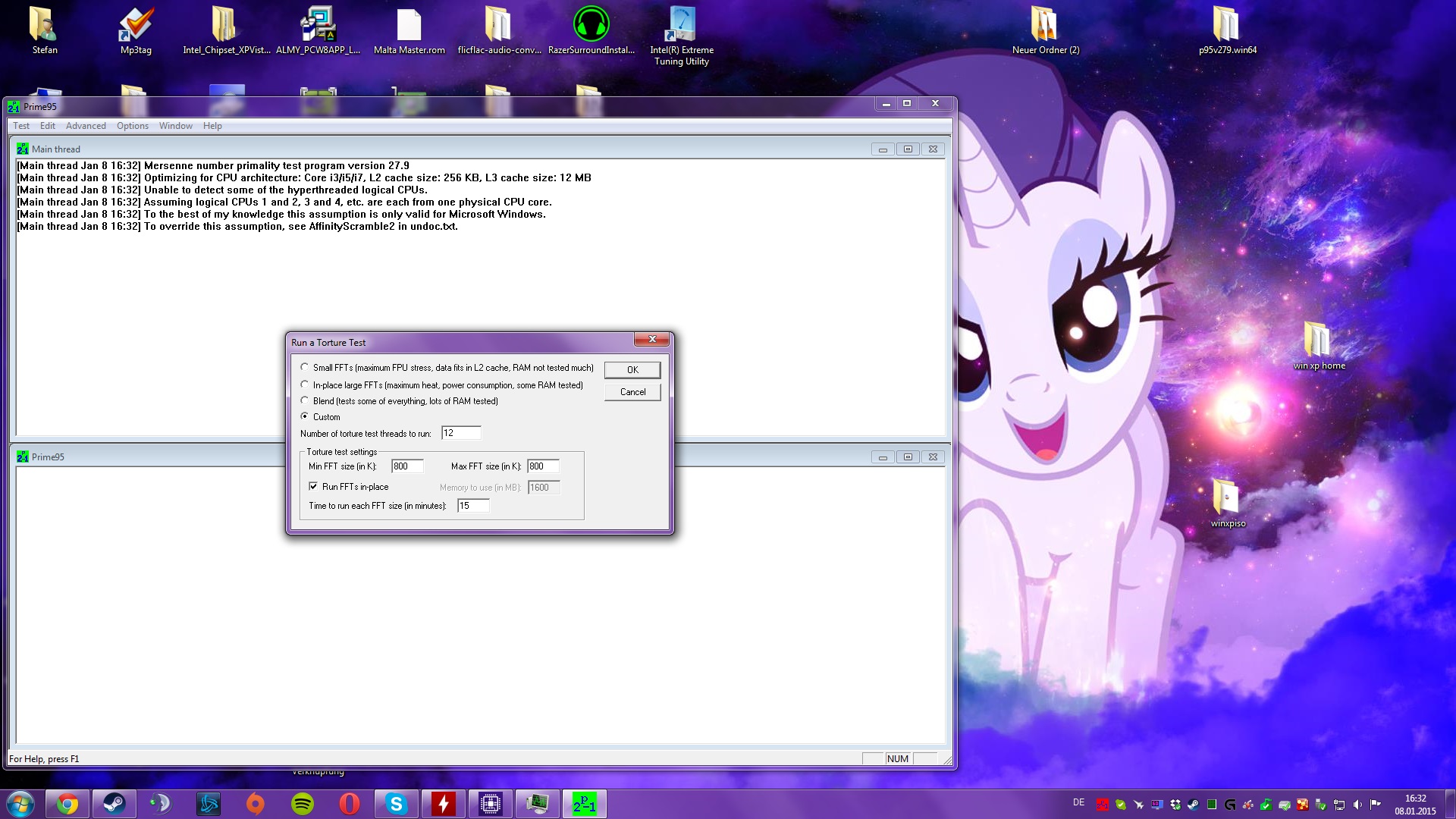Open Intel Extreme Tuning Utility shortcut
The height and width of the screenshot is (819, 1456).
(x=682, y=27)
